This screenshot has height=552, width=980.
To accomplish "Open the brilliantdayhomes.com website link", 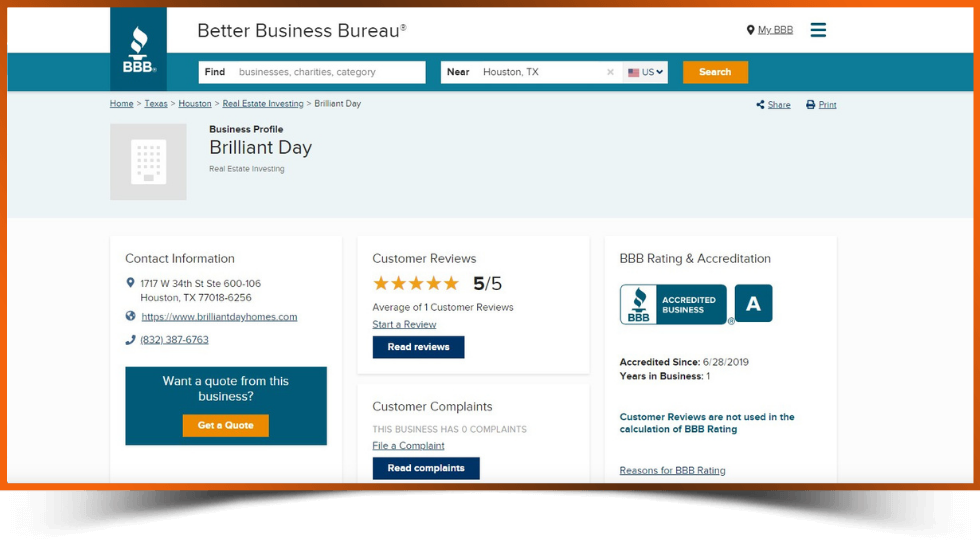I will click(219, 316).
